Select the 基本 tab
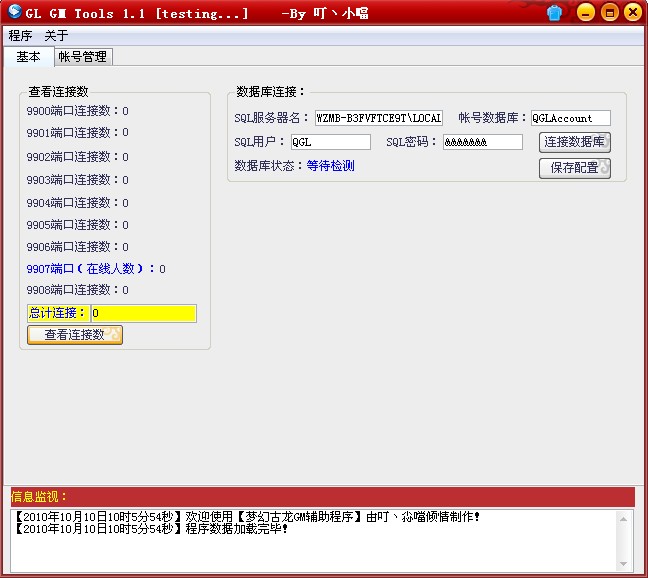 click(28, 57)
